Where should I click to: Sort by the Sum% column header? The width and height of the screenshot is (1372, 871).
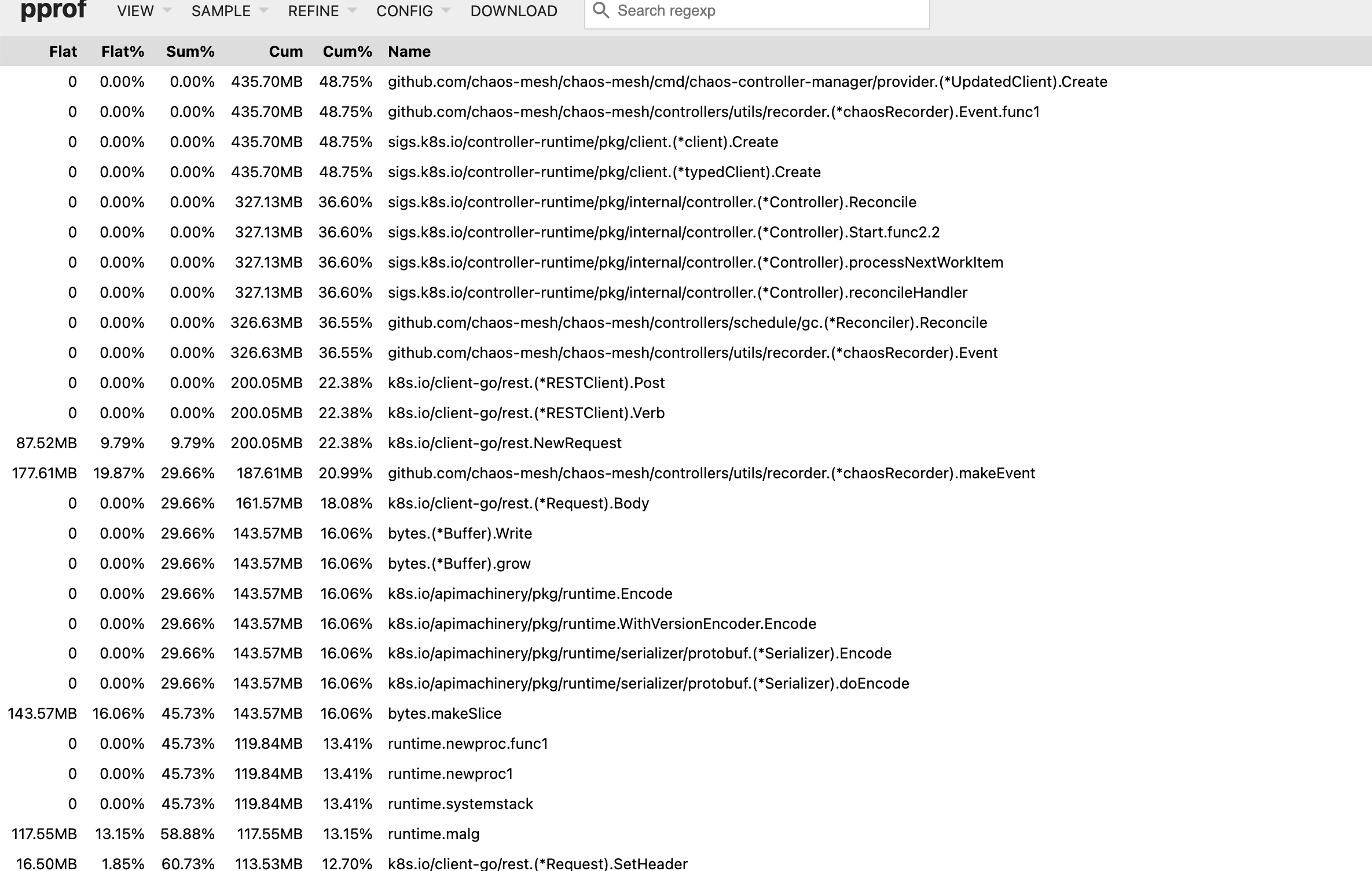click(190, 51)
